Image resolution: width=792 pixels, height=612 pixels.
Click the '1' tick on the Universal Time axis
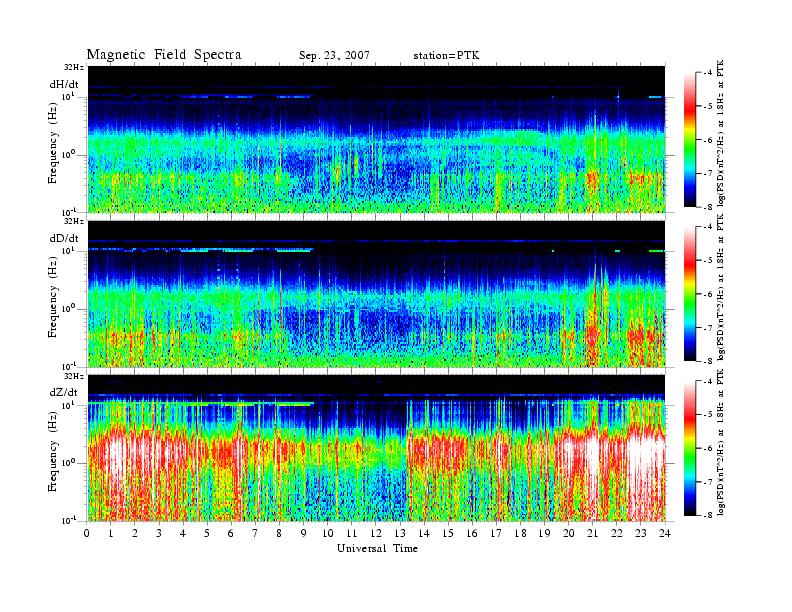pos(111,533)
